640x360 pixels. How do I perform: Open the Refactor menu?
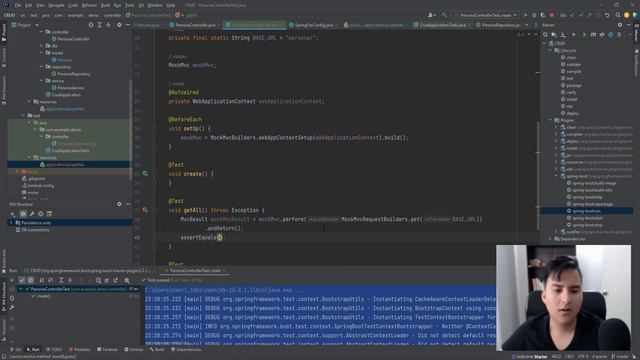[89, 5]
